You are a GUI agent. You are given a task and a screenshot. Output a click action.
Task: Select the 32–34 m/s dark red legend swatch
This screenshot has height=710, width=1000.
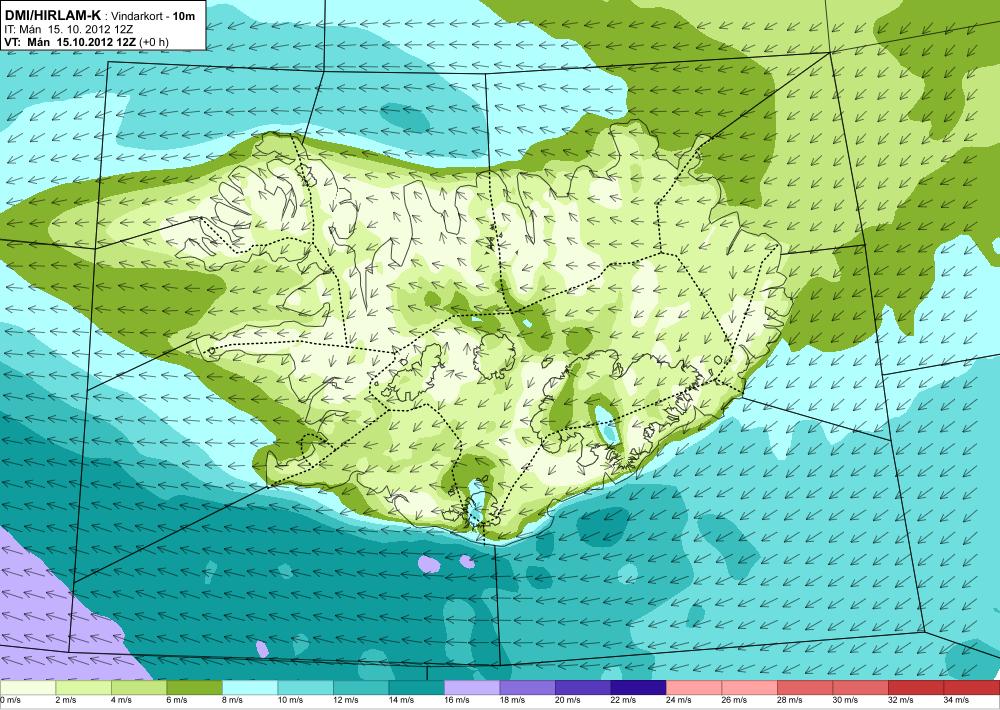(x=915, y=688)
